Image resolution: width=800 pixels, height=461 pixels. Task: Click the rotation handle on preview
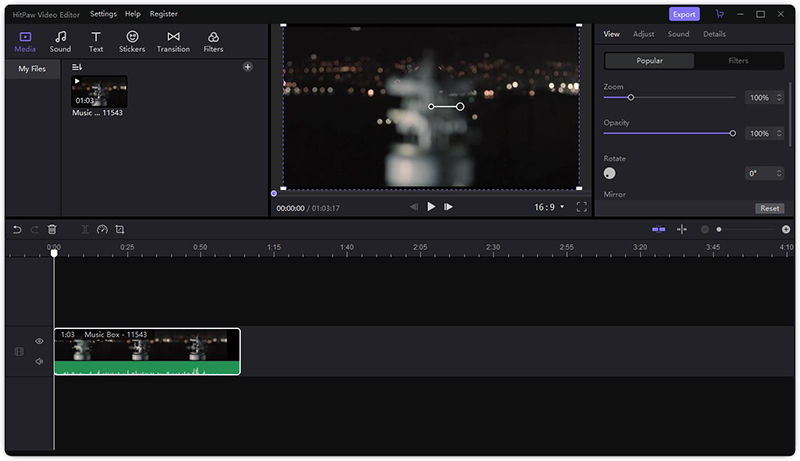click(460, 107)
